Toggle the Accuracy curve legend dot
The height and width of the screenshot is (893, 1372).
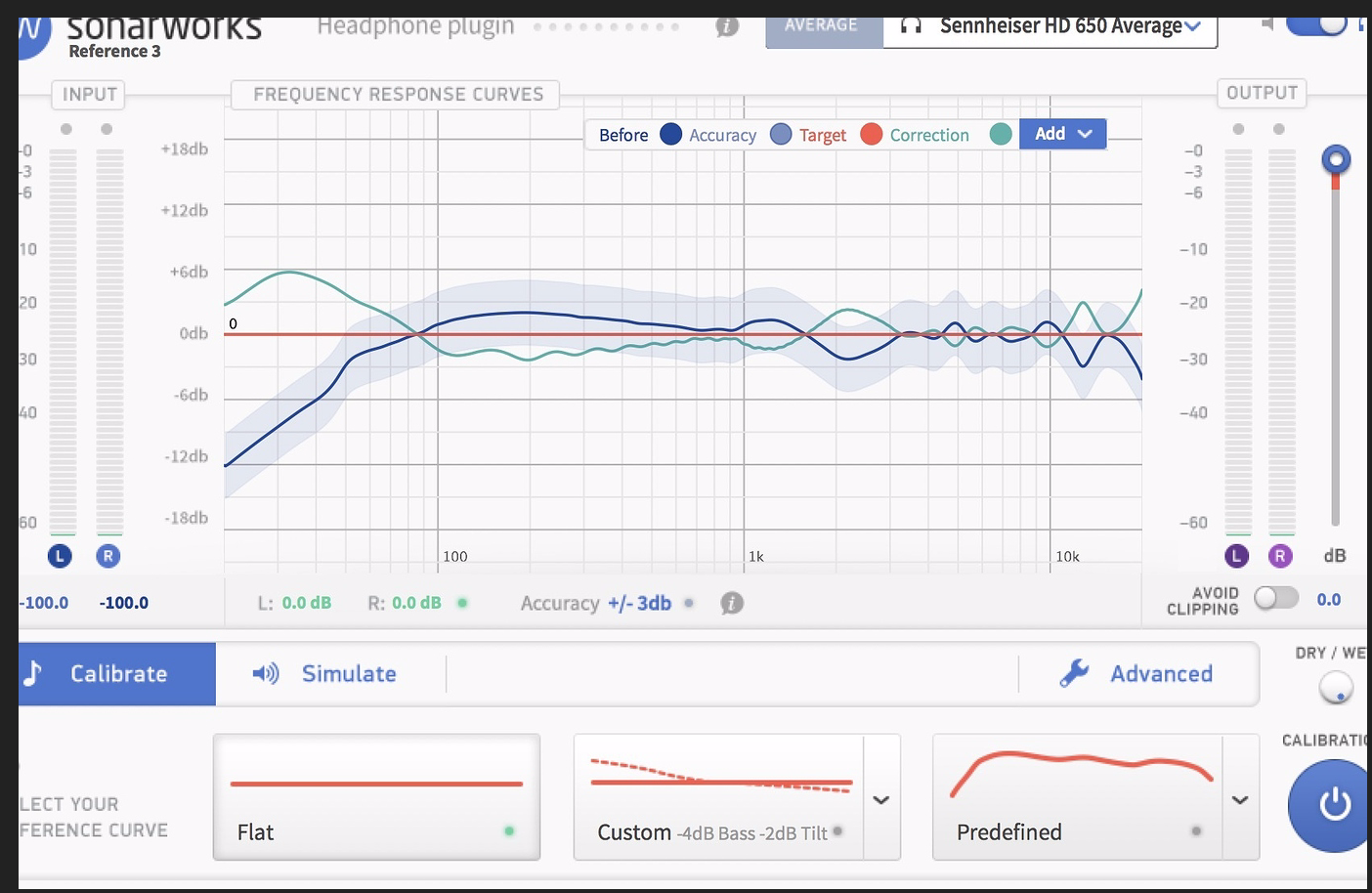pyautogui.click(x=781, y=134)
